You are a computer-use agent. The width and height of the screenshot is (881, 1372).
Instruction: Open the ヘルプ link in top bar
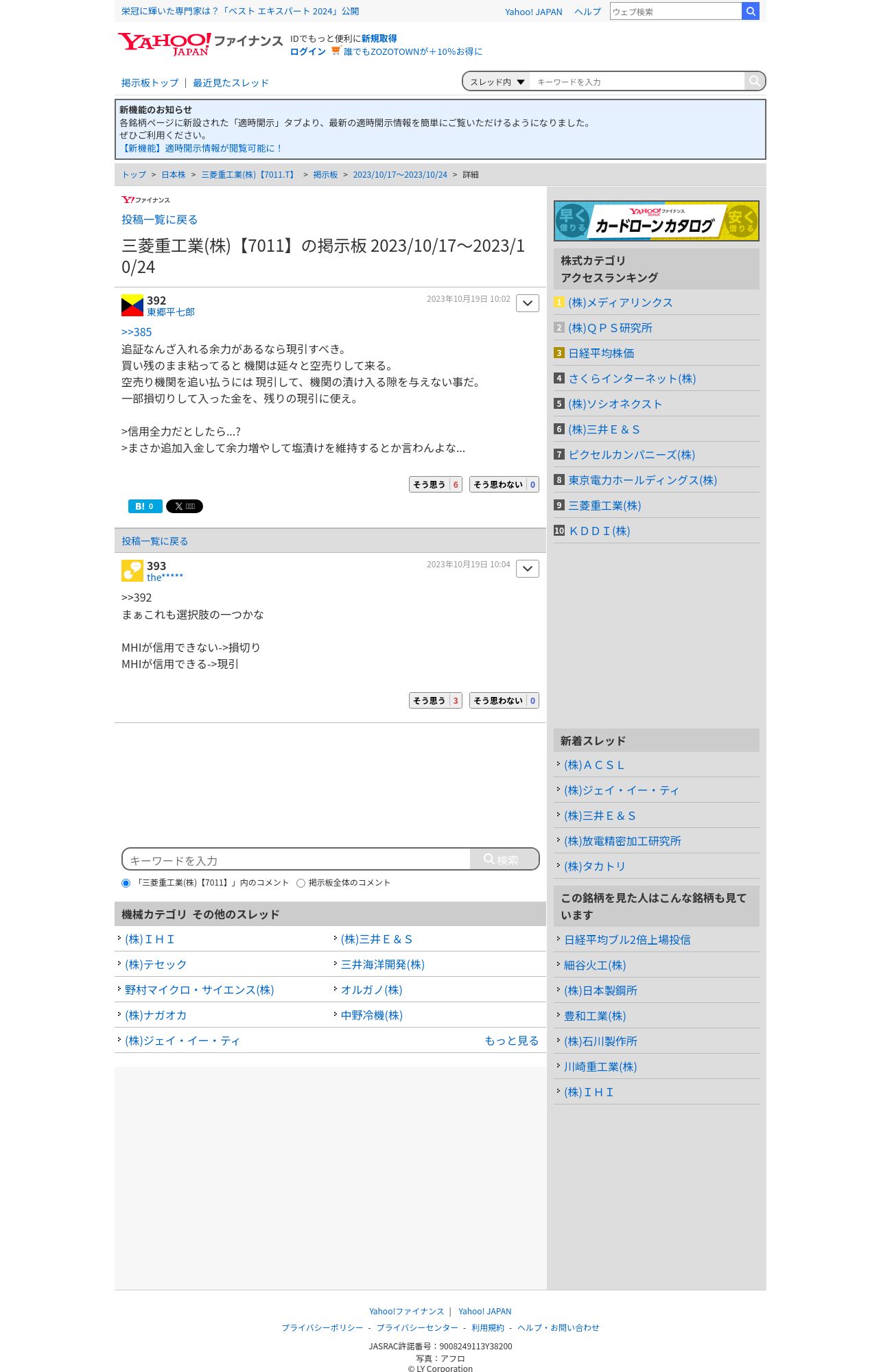coord(587,12)
